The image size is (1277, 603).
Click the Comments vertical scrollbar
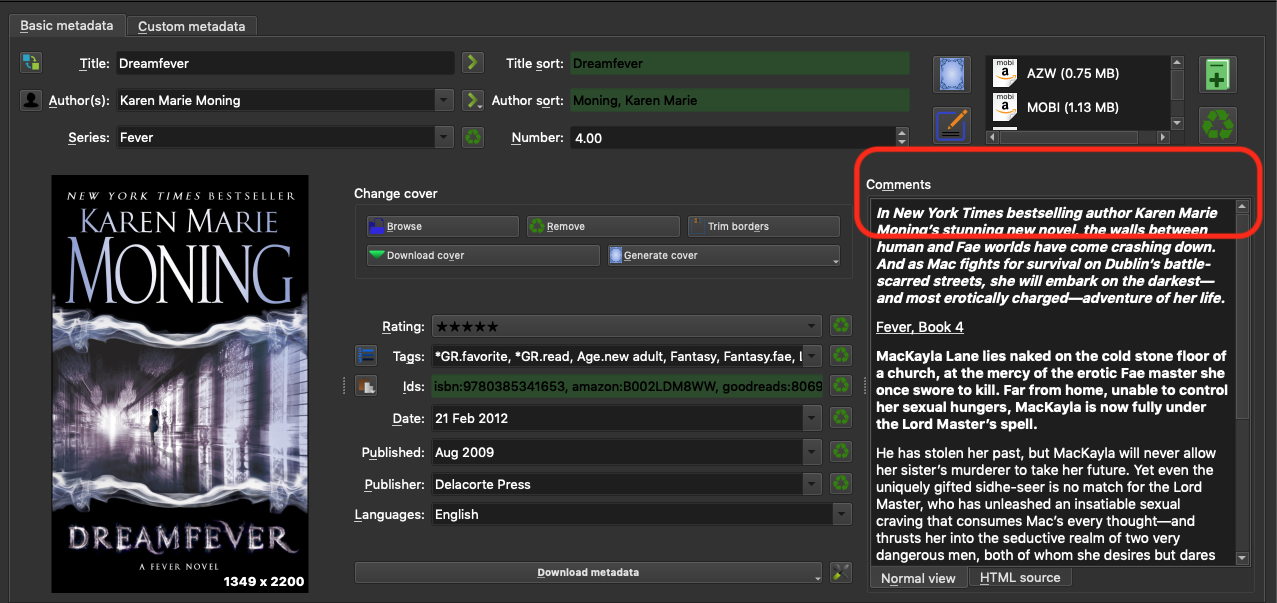pyautogui.click(x=1243, y=382)
